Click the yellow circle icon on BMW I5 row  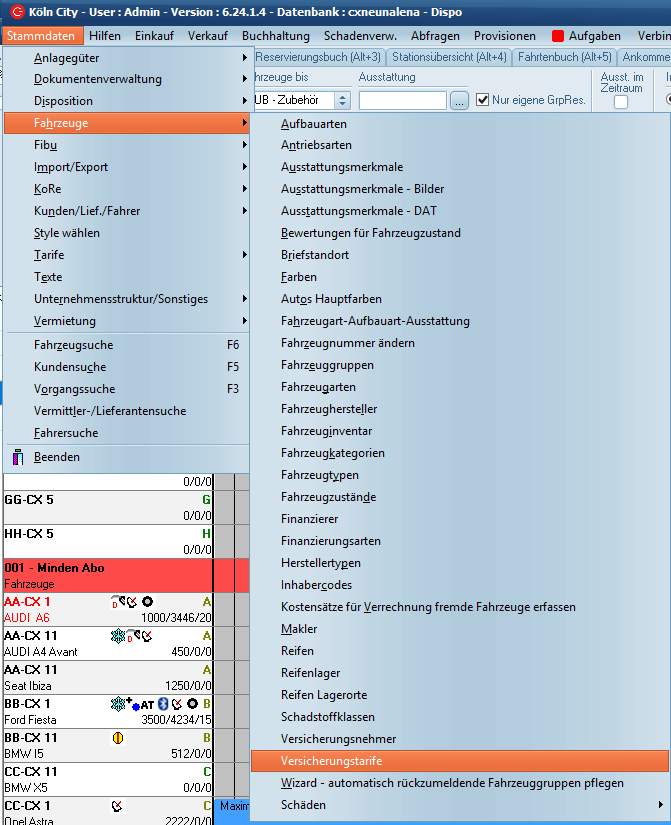click(117, 738)
